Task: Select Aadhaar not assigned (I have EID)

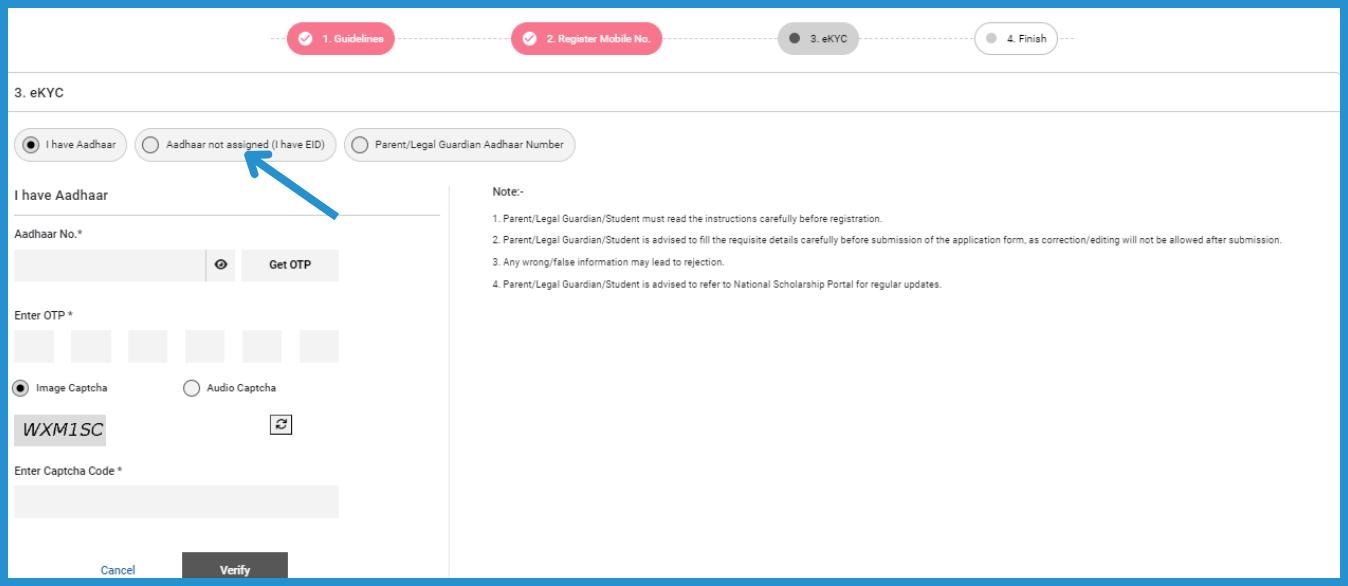Action: (x=149, y=144)
